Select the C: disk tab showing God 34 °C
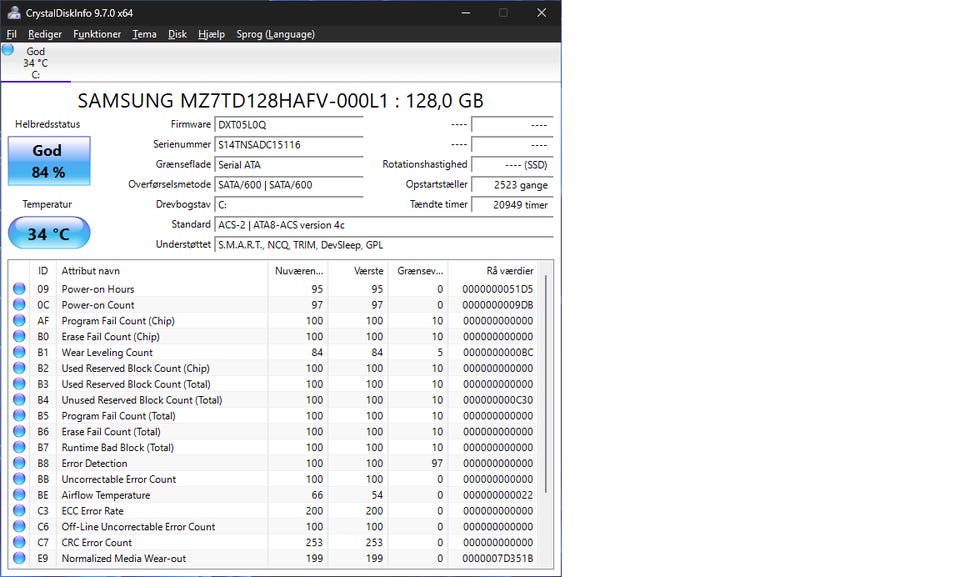Viewport: 960px width, 577px height. click(x=35, y=63)
